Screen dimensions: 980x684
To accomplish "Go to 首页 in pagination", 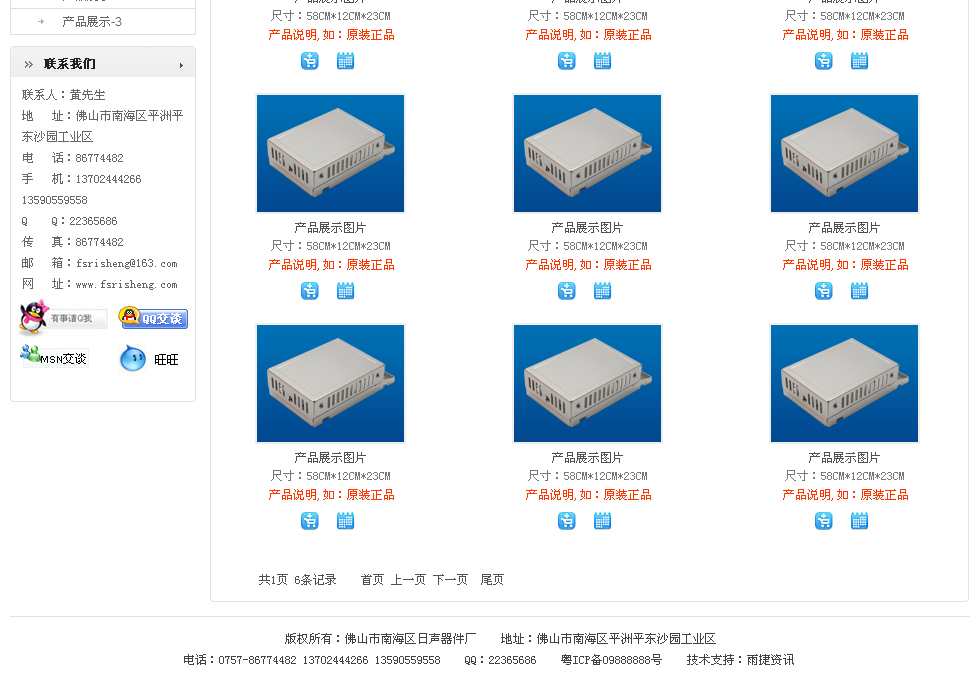I will [x=372, y=580].
